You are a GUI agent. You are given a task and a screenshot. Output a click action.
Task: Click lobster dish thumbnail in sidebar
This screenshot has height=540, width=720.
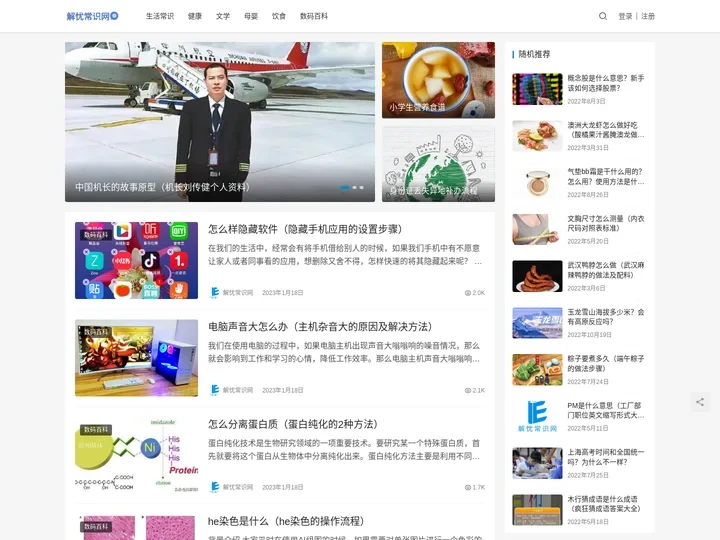pos(537,136)
